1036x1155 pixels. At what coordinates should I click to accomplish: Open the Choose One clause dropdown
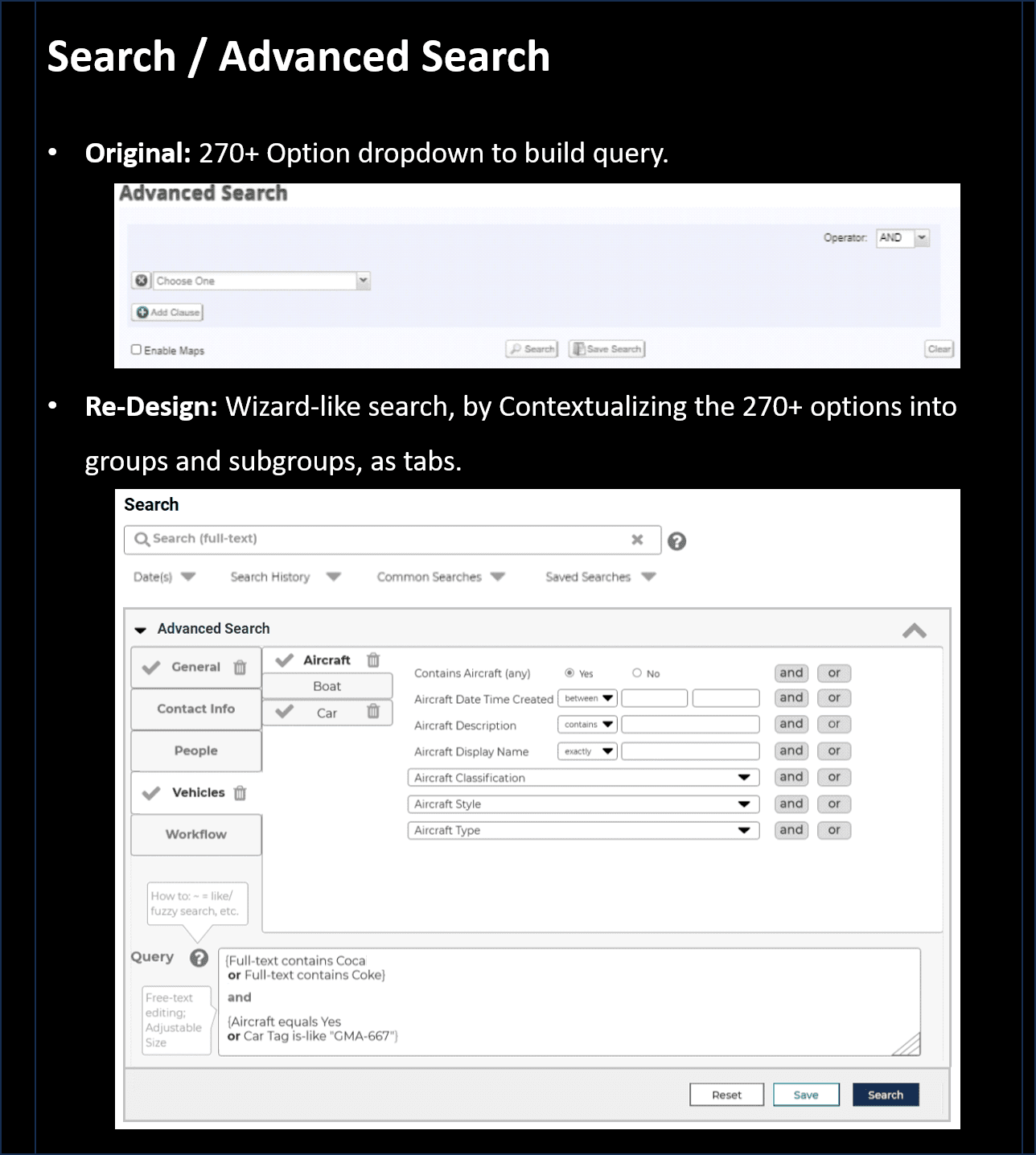261,281
